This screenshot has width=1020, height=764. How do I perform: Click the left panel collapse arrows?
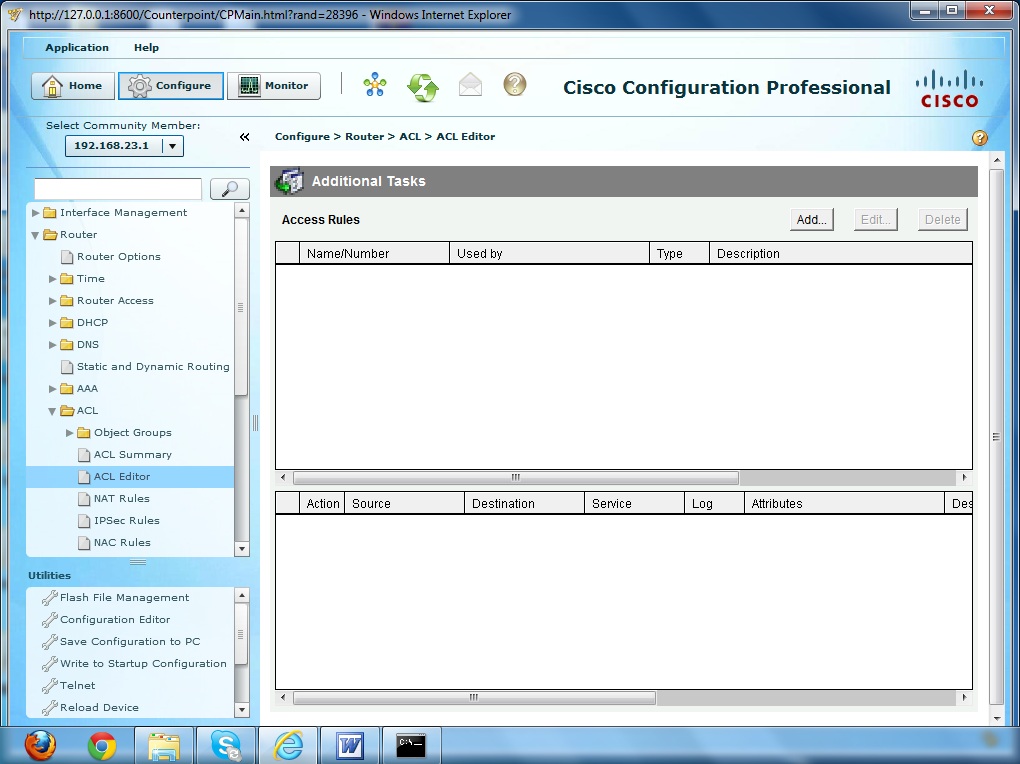point(244,137)
